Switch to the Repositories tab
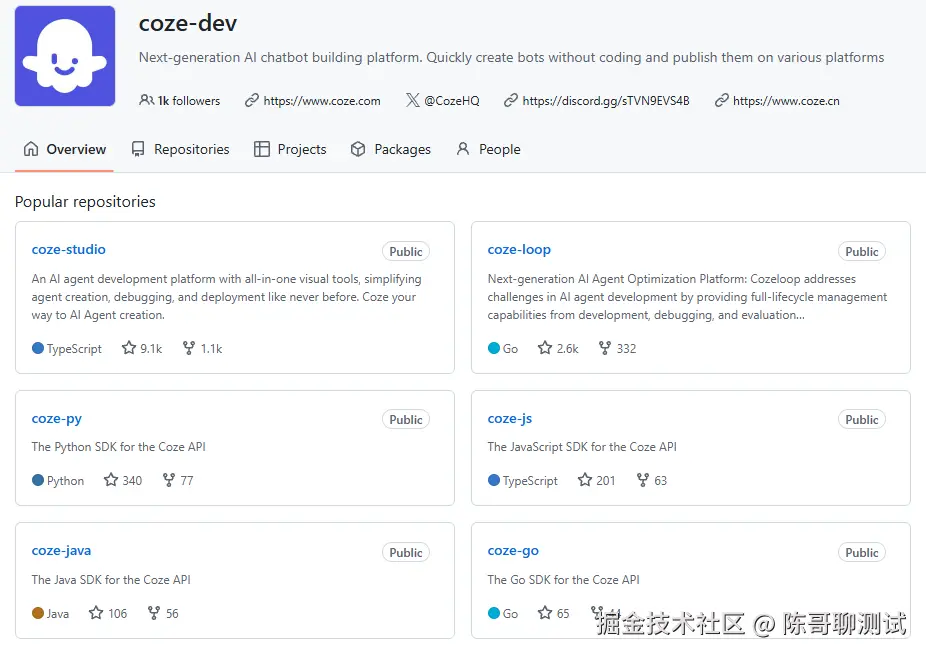 click(180, 149)
